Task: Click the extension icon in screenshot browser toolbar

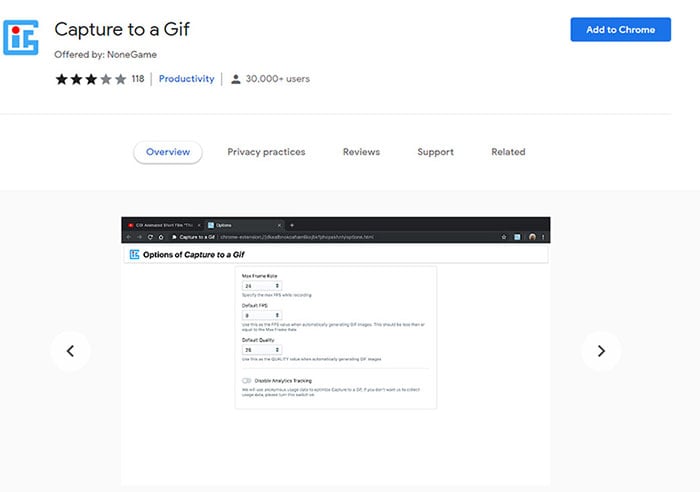Action: (x=517, y=237)
